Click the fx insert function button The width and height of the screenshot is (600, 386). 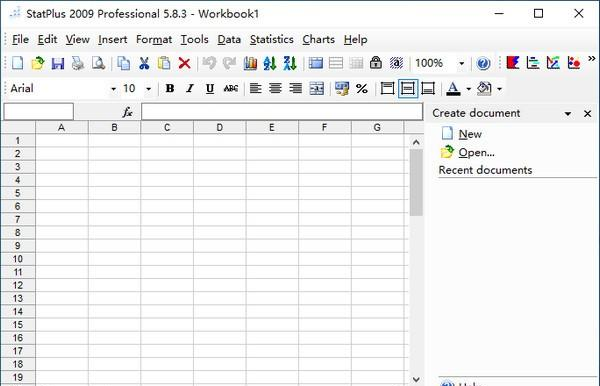pyautogui.click(x=127, y=112)
